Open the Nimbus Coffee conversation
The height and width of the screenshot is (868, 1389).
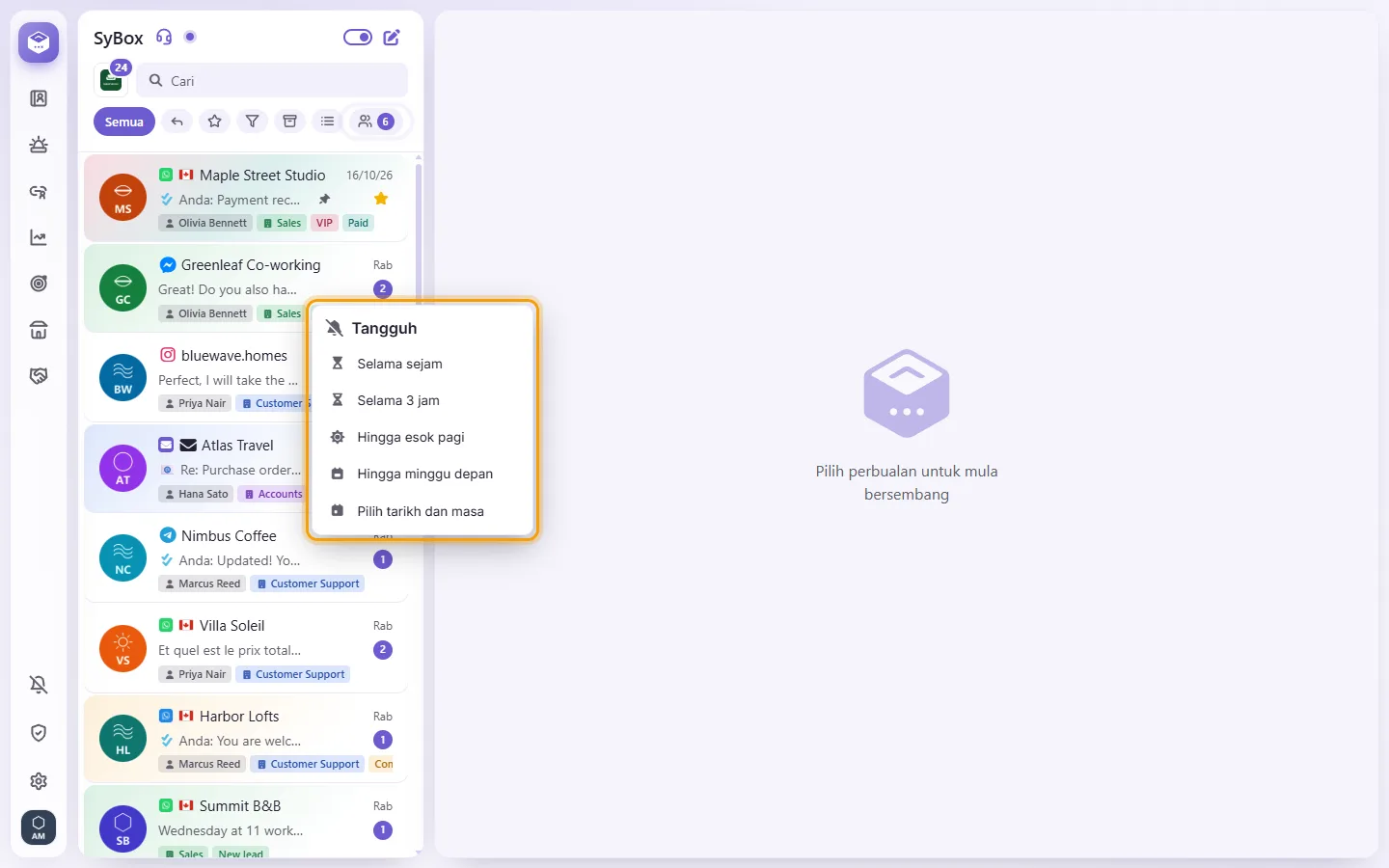coord(246,559)
